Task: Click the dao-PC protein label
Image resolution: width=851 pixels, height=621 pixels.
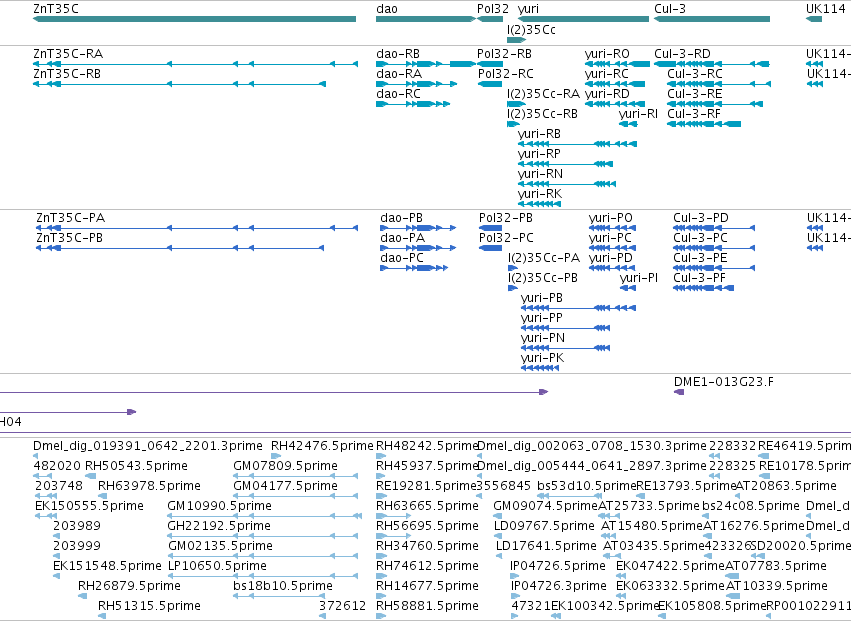Action: point(401,258)
